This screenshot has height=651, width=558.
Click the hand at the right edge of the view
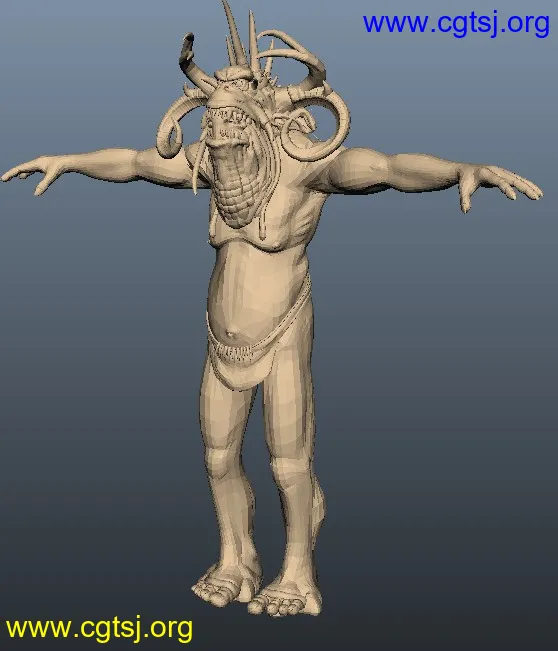tap(498, 187)
